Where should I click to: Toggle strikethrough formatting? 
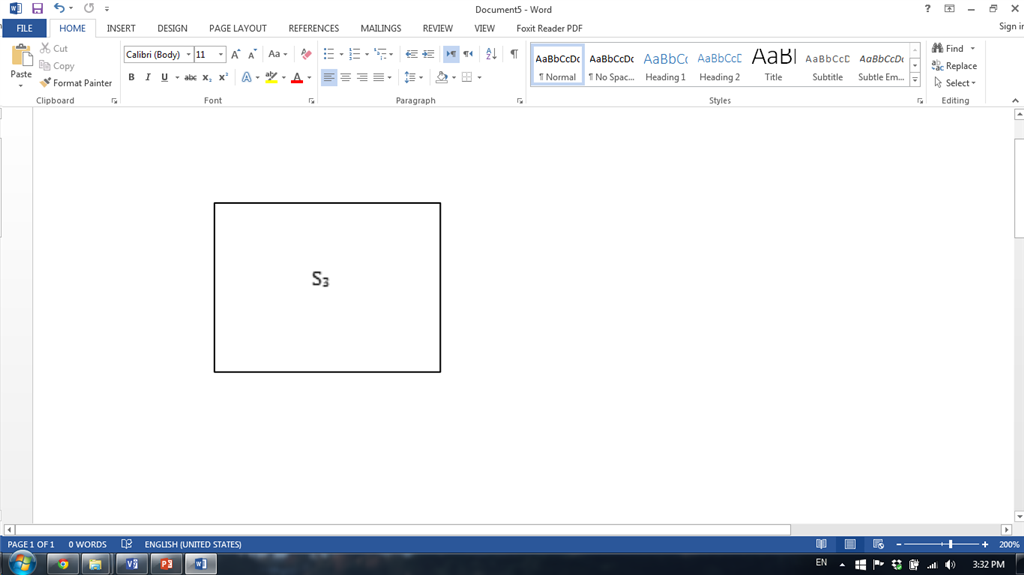click(190, 77)
